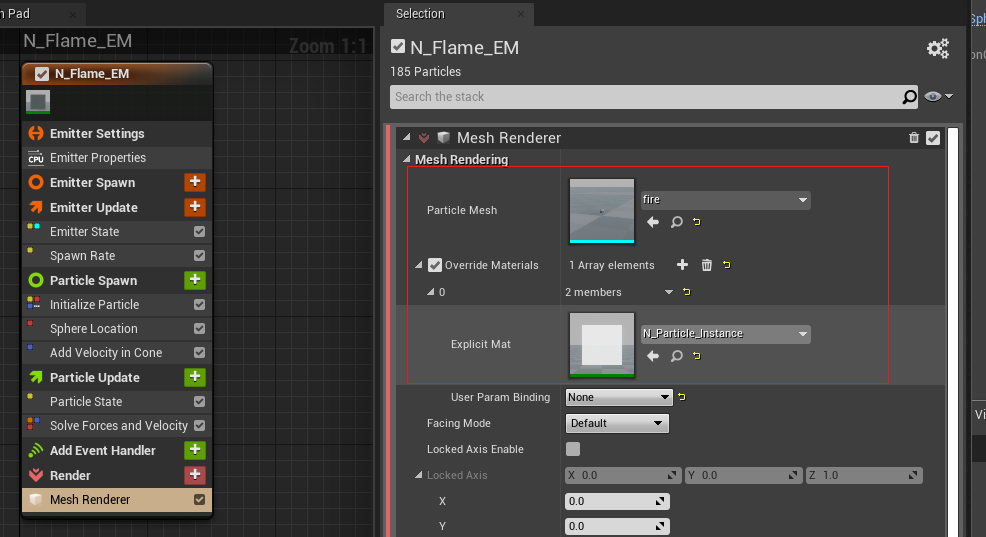Image resolution: width=986 pixels, height=537 pixels.
Task: Disable Add Velocity in Cone module
Action: [199, 352]
